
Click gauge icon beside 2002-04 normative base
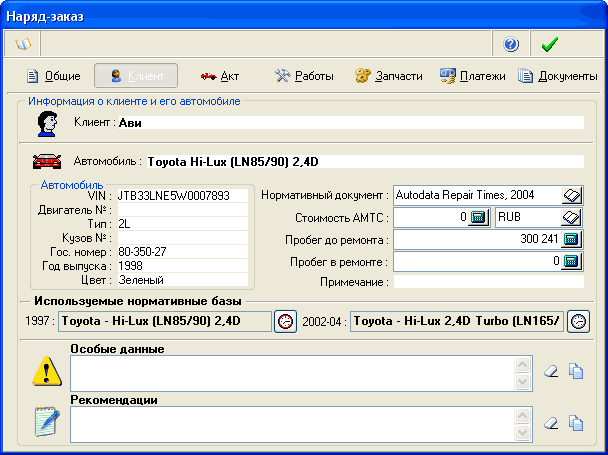(x=578, y=321)
